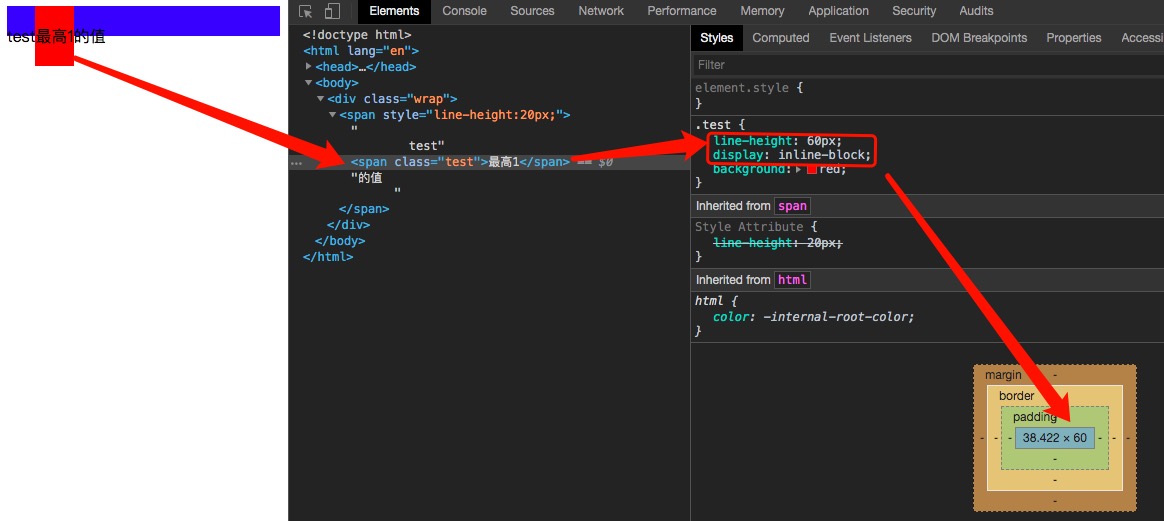Select the closing </div> tag line
Viewport: 1164px width, 521px height.
tap(348, 225)
